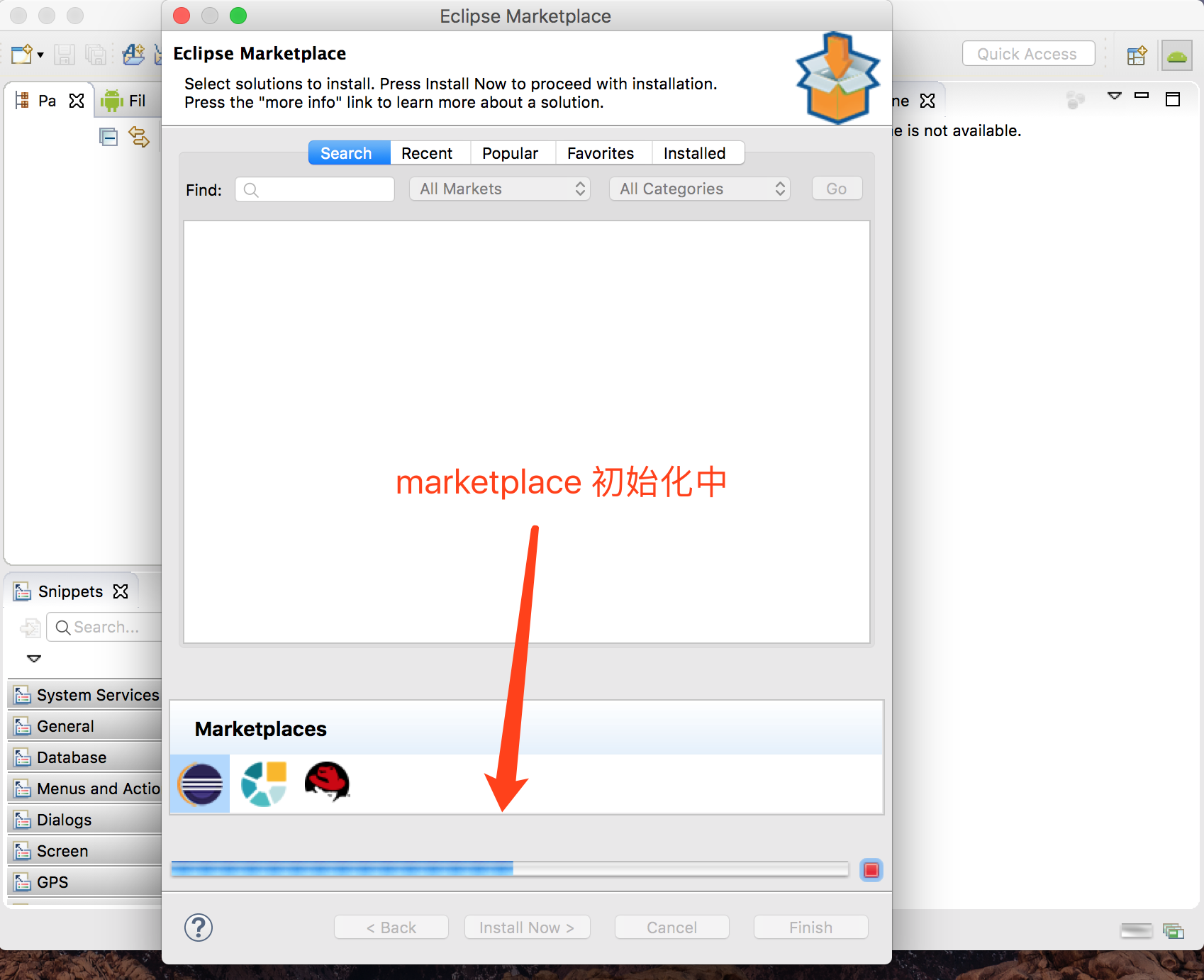The width and height of the screenshot is (1204, 980).
Task: Expand the General snippet drawer
Action: click(x=85, y=726)
